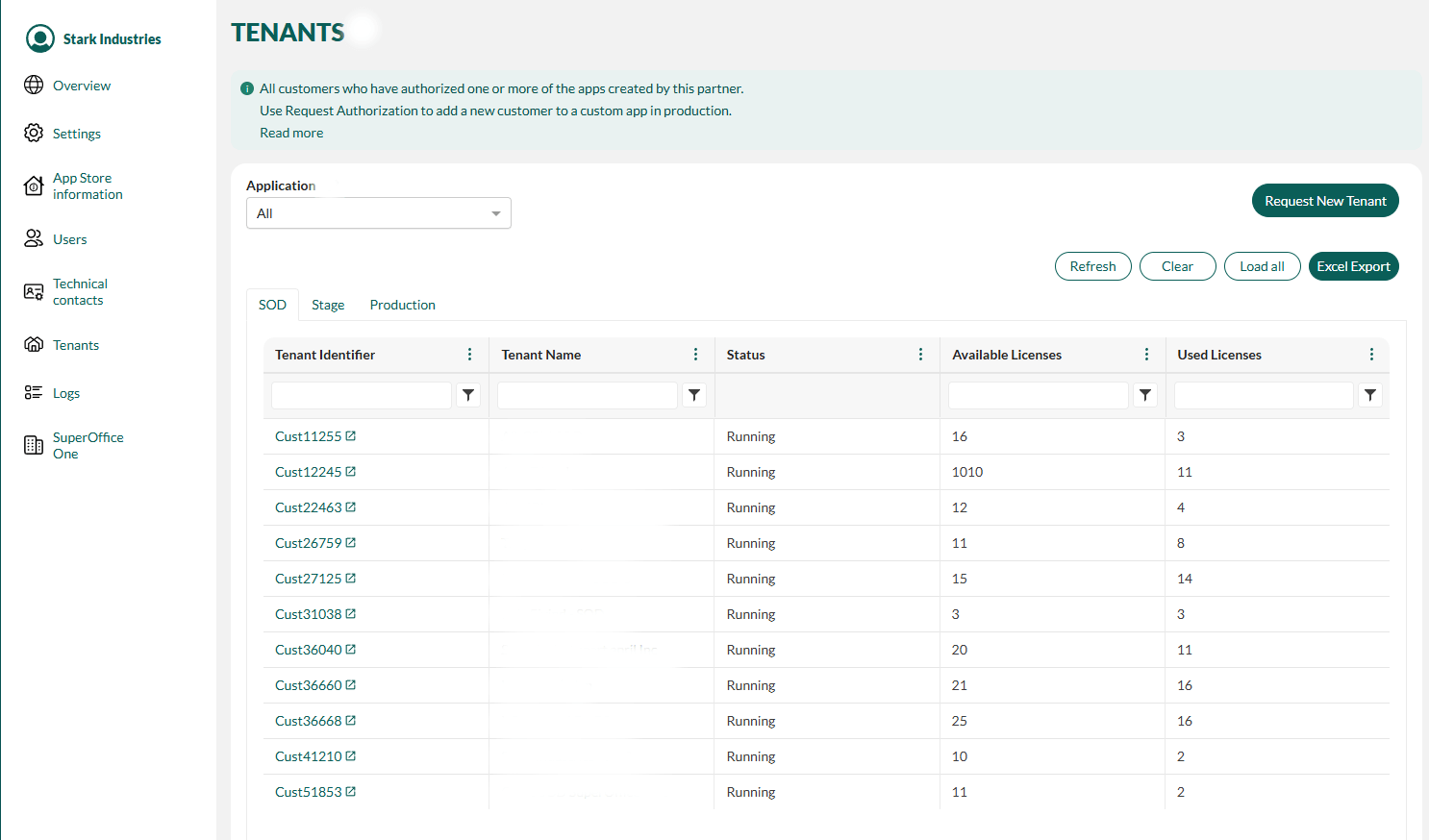Click external link icon beside Cust36040
The height and width of the screenshot is (840, 1429).
[x=351, y=650]
